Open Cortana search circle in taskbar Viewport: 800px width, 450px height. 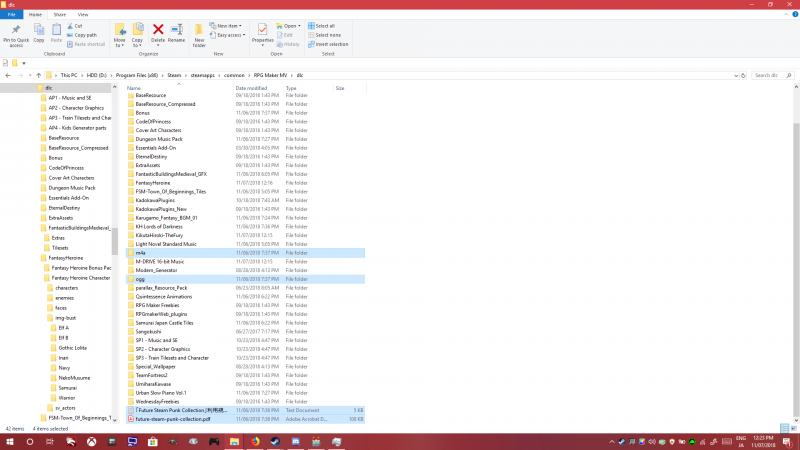(30, 442)
